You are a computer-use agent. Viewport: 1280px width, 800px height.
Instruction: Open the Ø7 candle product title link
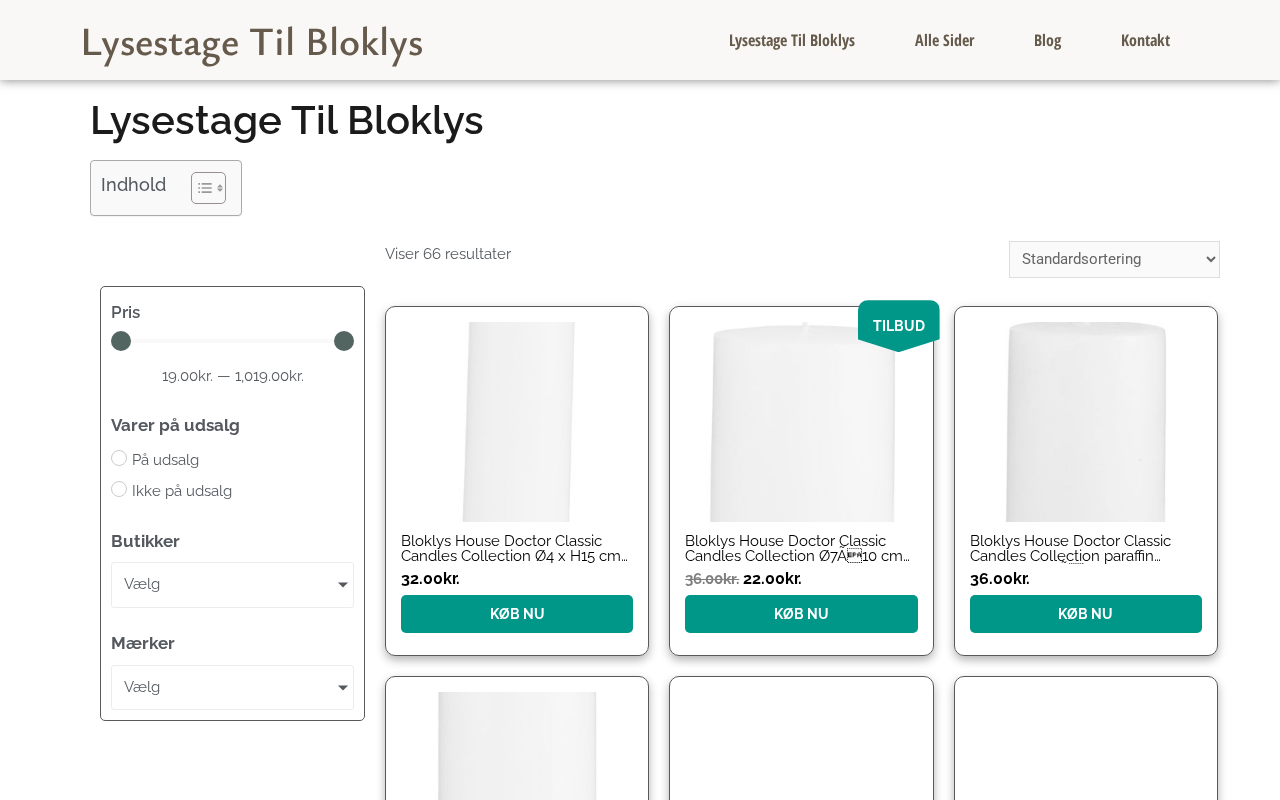pos(797,548)
